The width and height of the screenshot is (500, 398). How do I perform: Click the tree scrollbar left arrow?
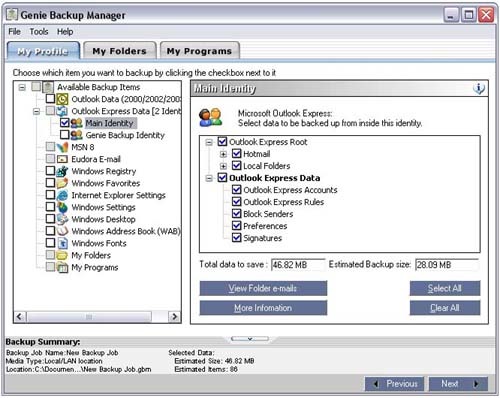point(20,317)
